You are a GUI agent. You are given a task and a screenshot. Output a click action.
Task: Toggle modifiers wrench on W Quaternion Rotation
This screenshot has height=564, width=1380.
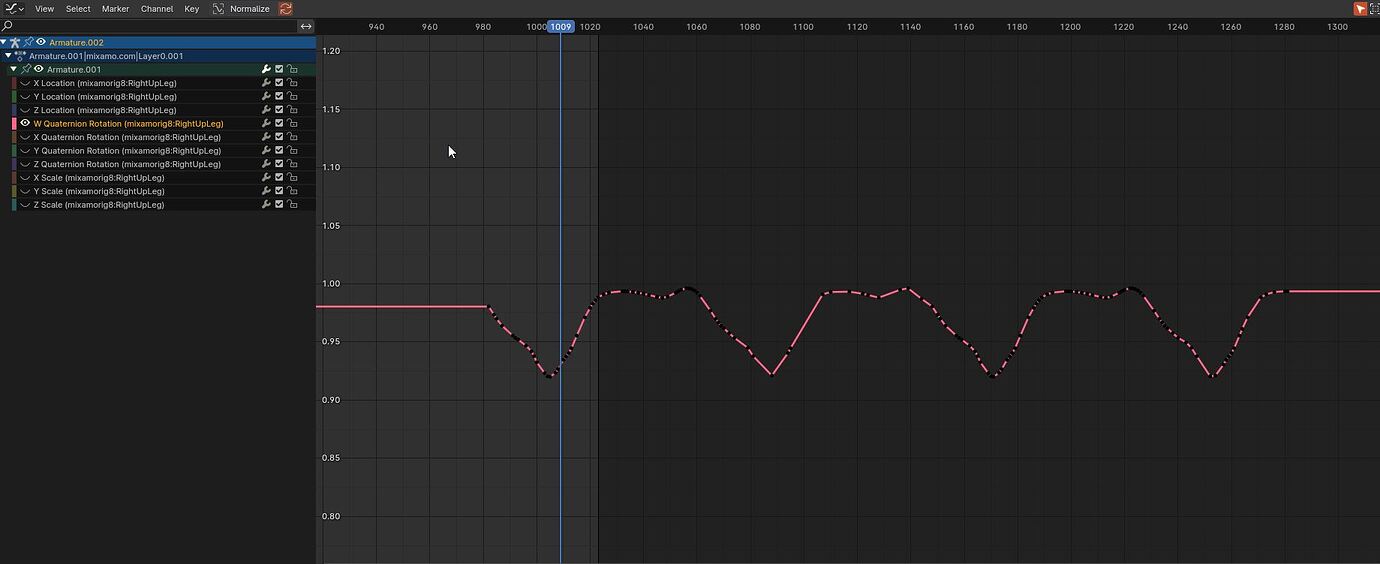(266, 124)
